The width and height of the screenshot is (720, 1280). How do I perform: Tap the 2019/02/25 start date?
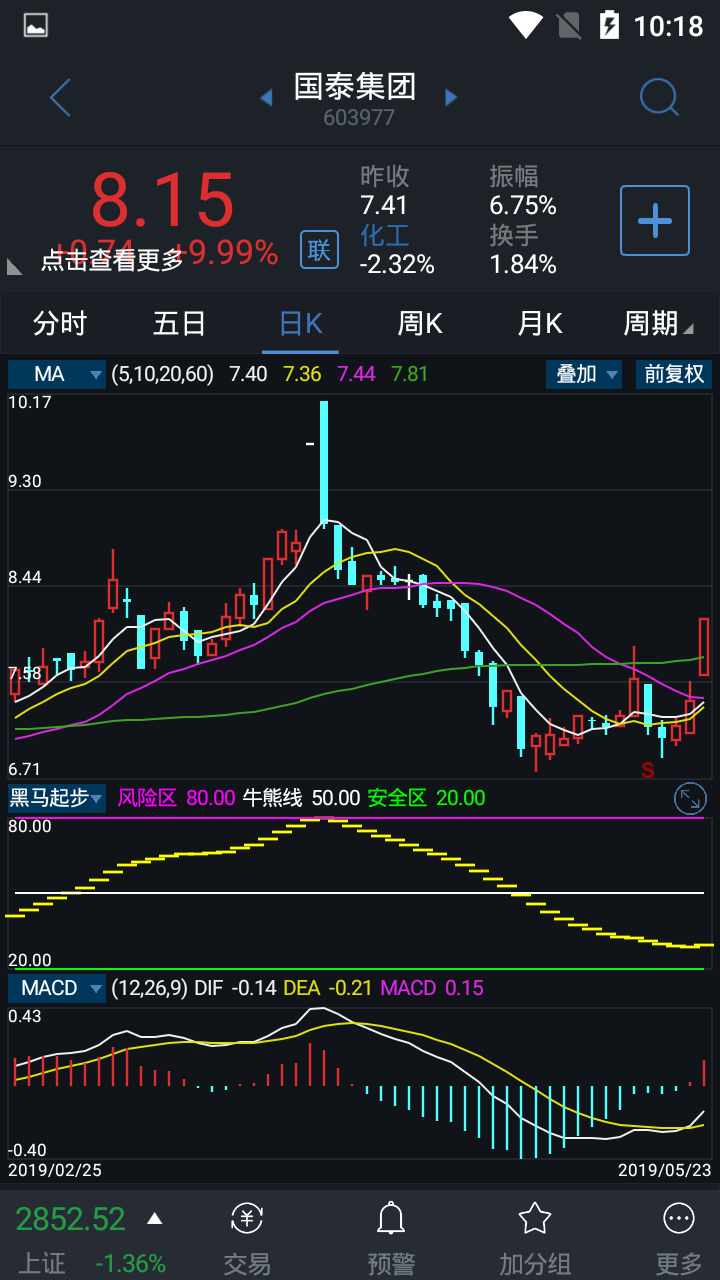(55, 1169)
